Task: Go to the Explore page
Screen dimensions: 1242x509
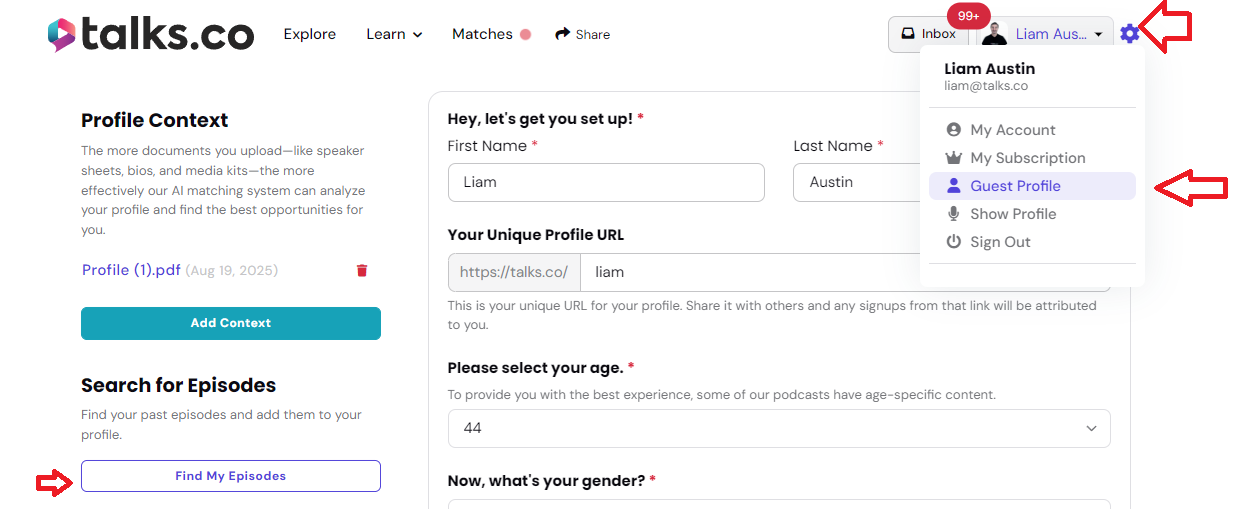Action: tap(310, 34)
